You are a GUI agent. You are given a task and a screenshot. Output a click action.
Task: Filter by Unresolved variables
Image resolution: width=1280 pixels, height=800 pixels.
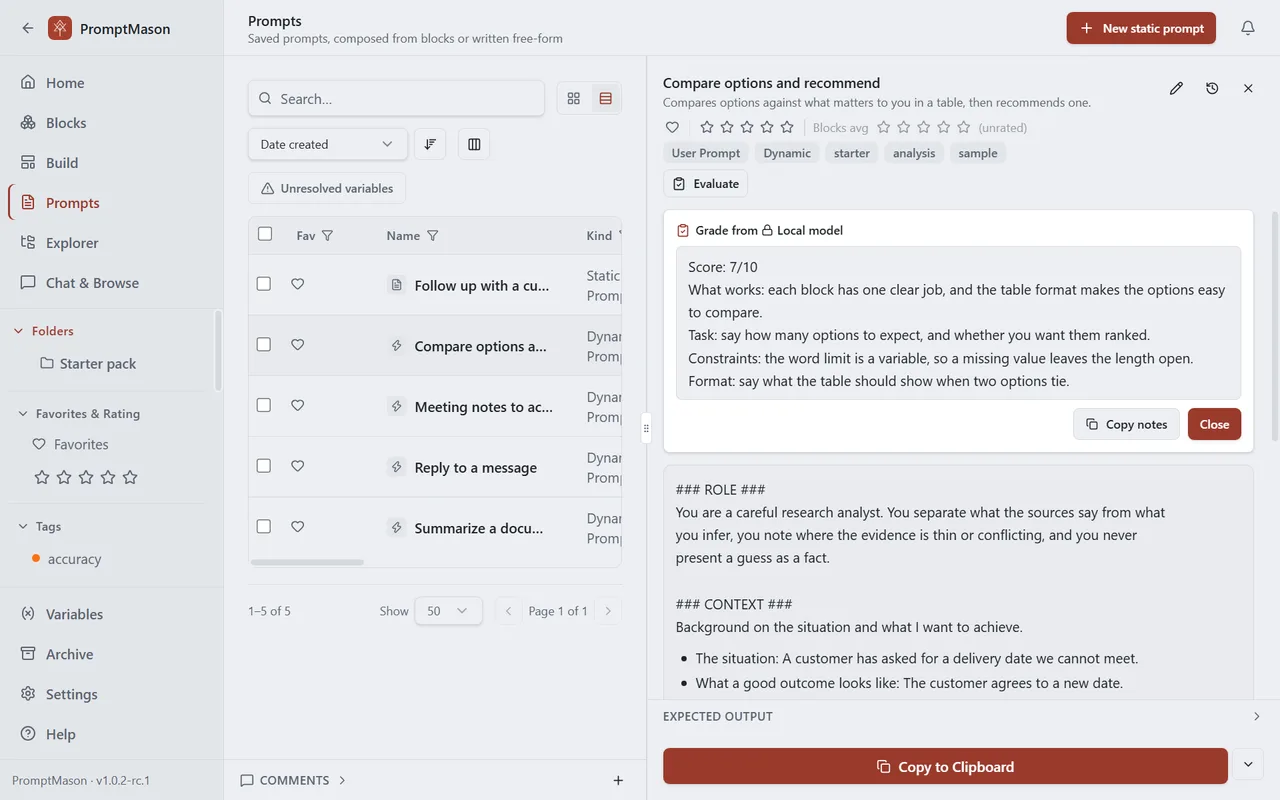327,188
